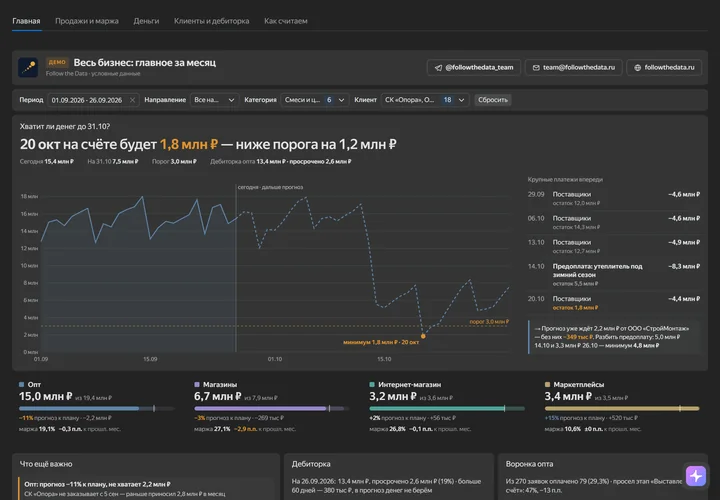Click Предоплата: утеплитель под зимний сезон row
This screenshot has width=720, height=500.
pos(613,275)
